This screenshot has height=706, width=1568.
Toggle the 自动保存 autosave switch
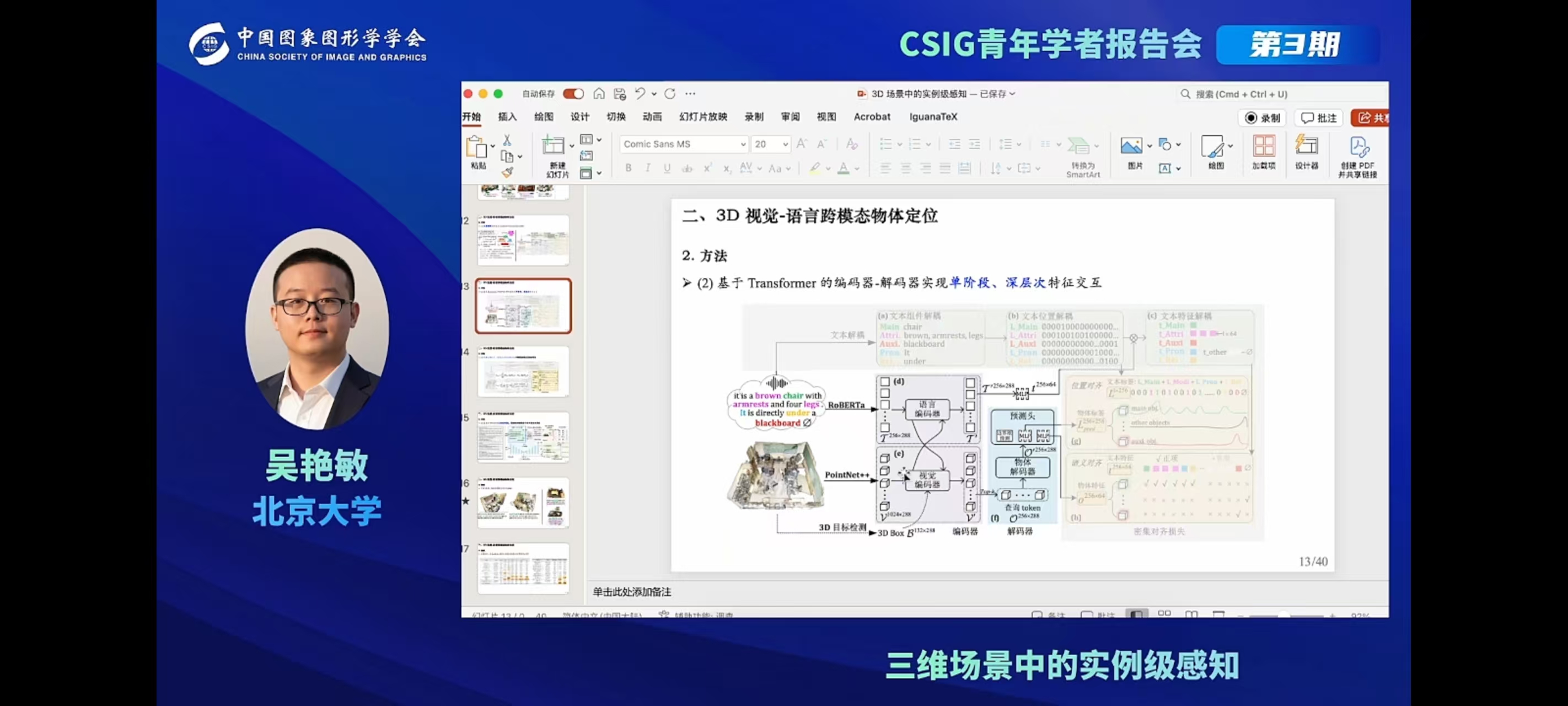(573, 94)
